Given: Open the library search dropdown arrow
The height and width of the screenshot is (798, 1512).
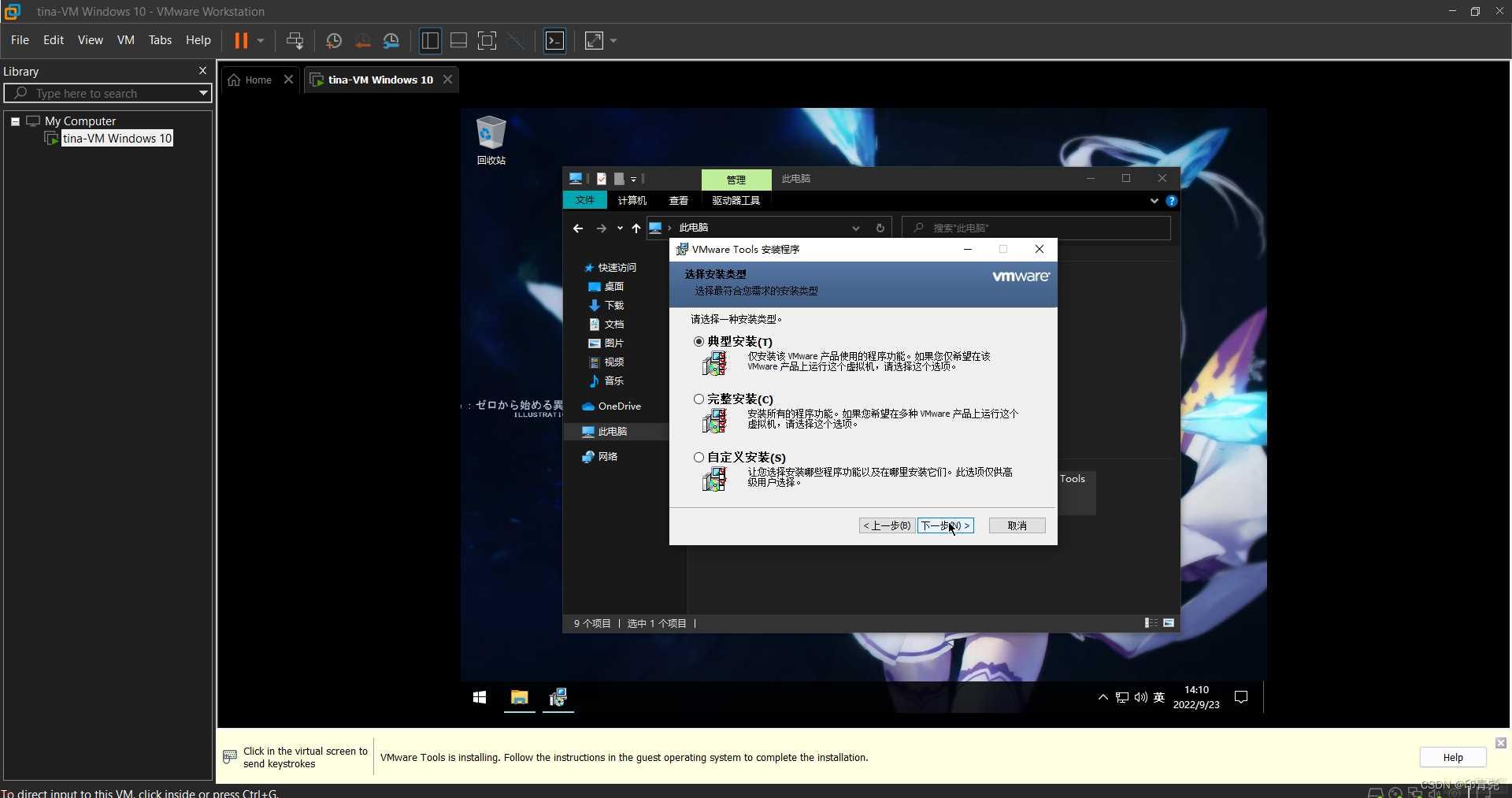Looking at the screenshot, I should (x=203, y=93).
